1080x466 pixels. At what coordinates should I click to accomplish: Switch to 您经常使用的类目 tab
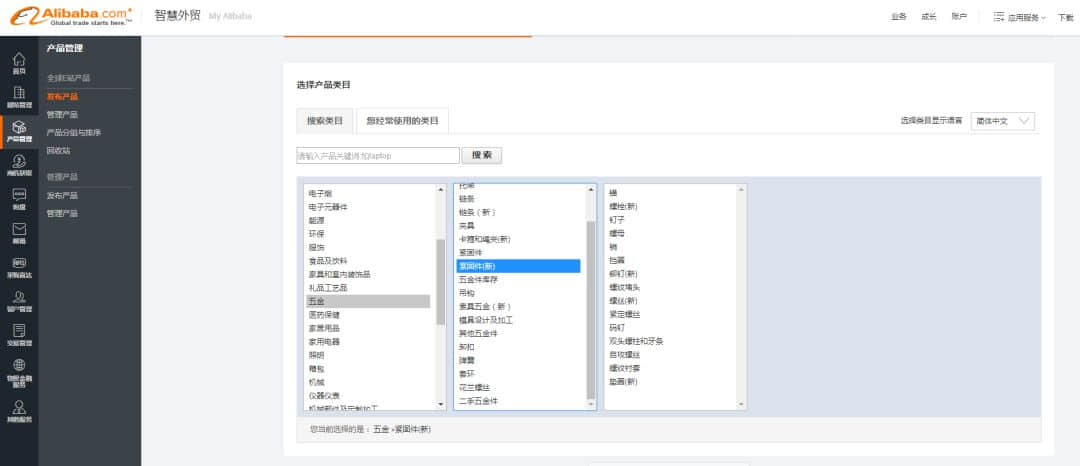point(402,121)
